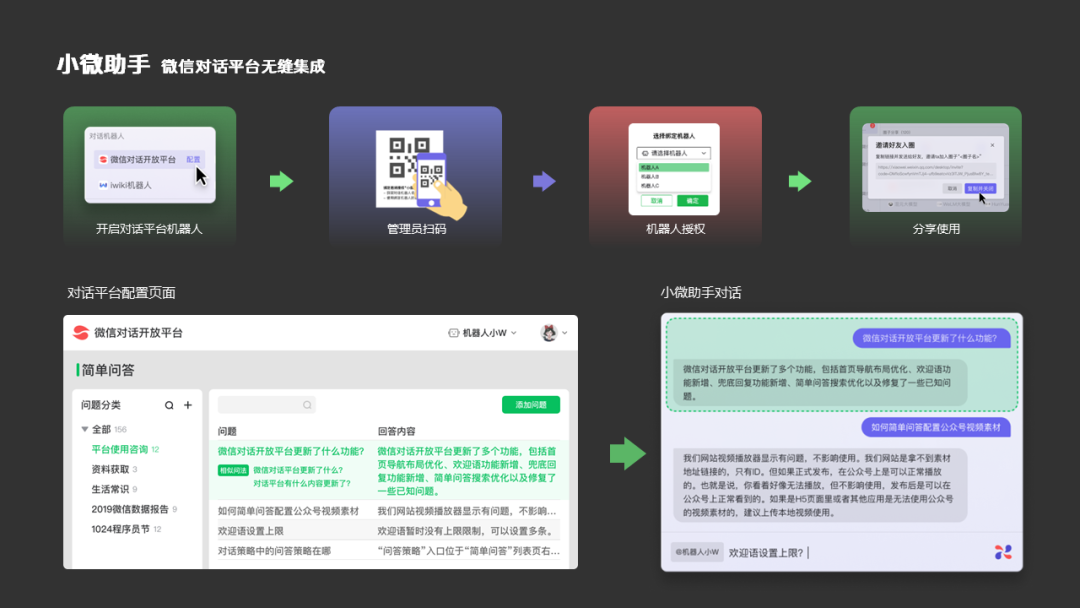The image size is (1080, 608).
Task: Click the green 相似问法 tag
Action: 233,470
